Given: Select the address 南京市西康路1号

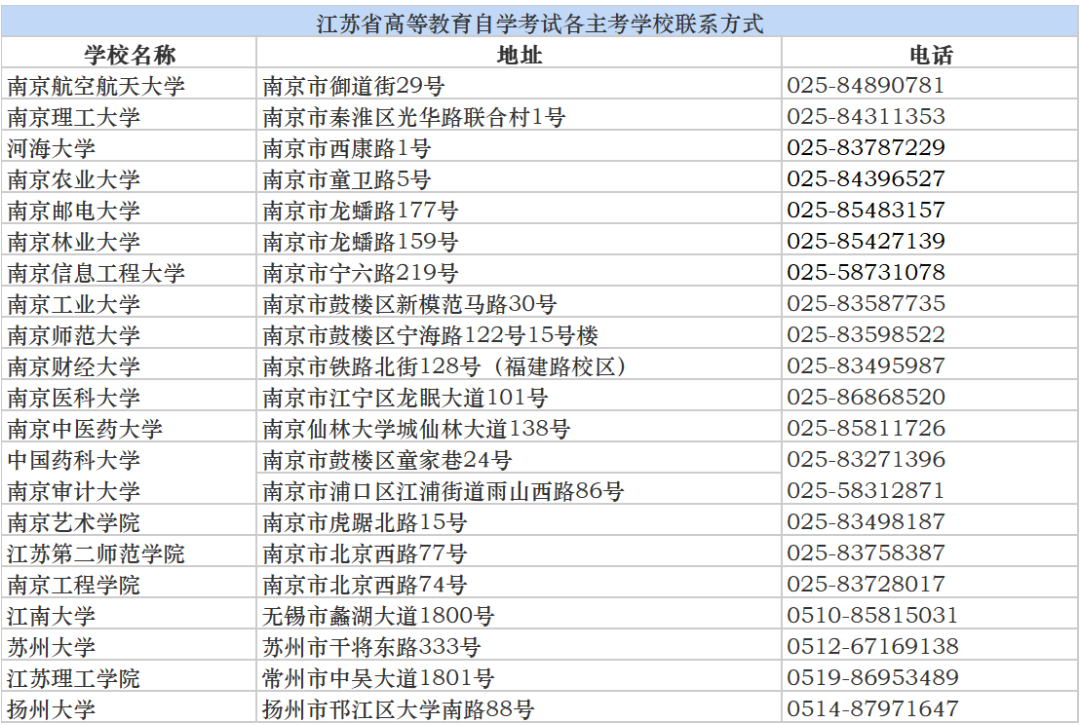Looking at the screenshot, I should click(346, 148).
